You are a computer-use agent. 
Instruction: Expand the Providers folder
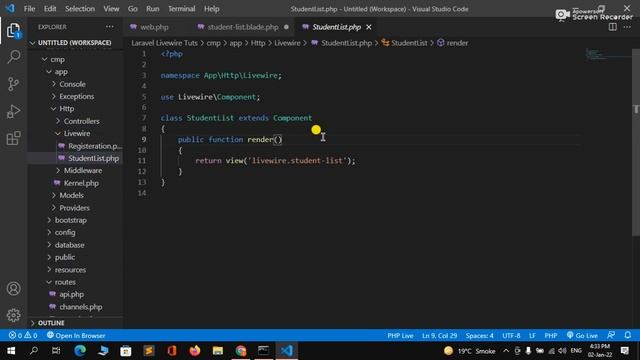pyautogui.click(x=74, y=208)
